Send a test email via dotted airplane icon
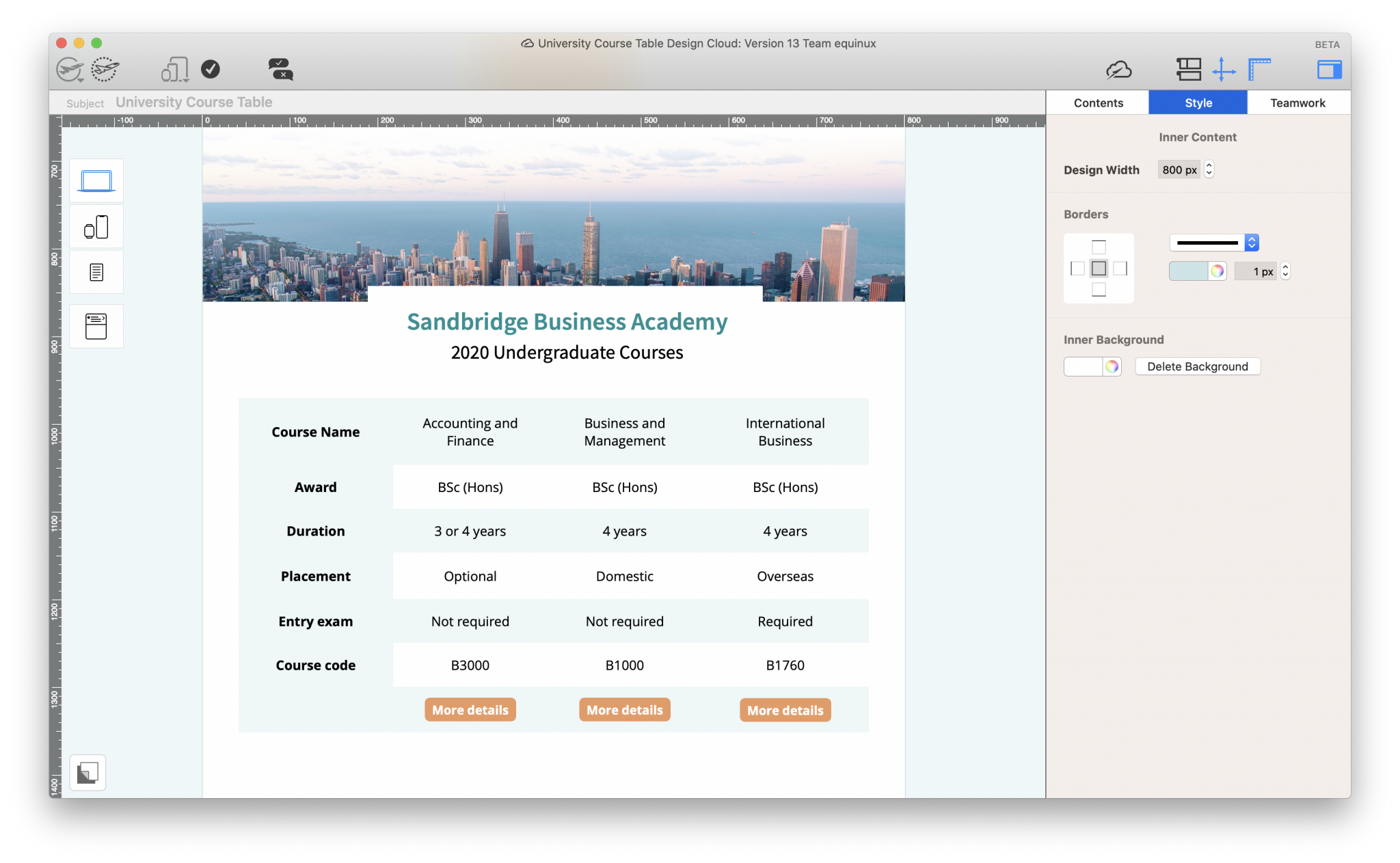This screenshot has height=863, width=1400. point(104,68)
